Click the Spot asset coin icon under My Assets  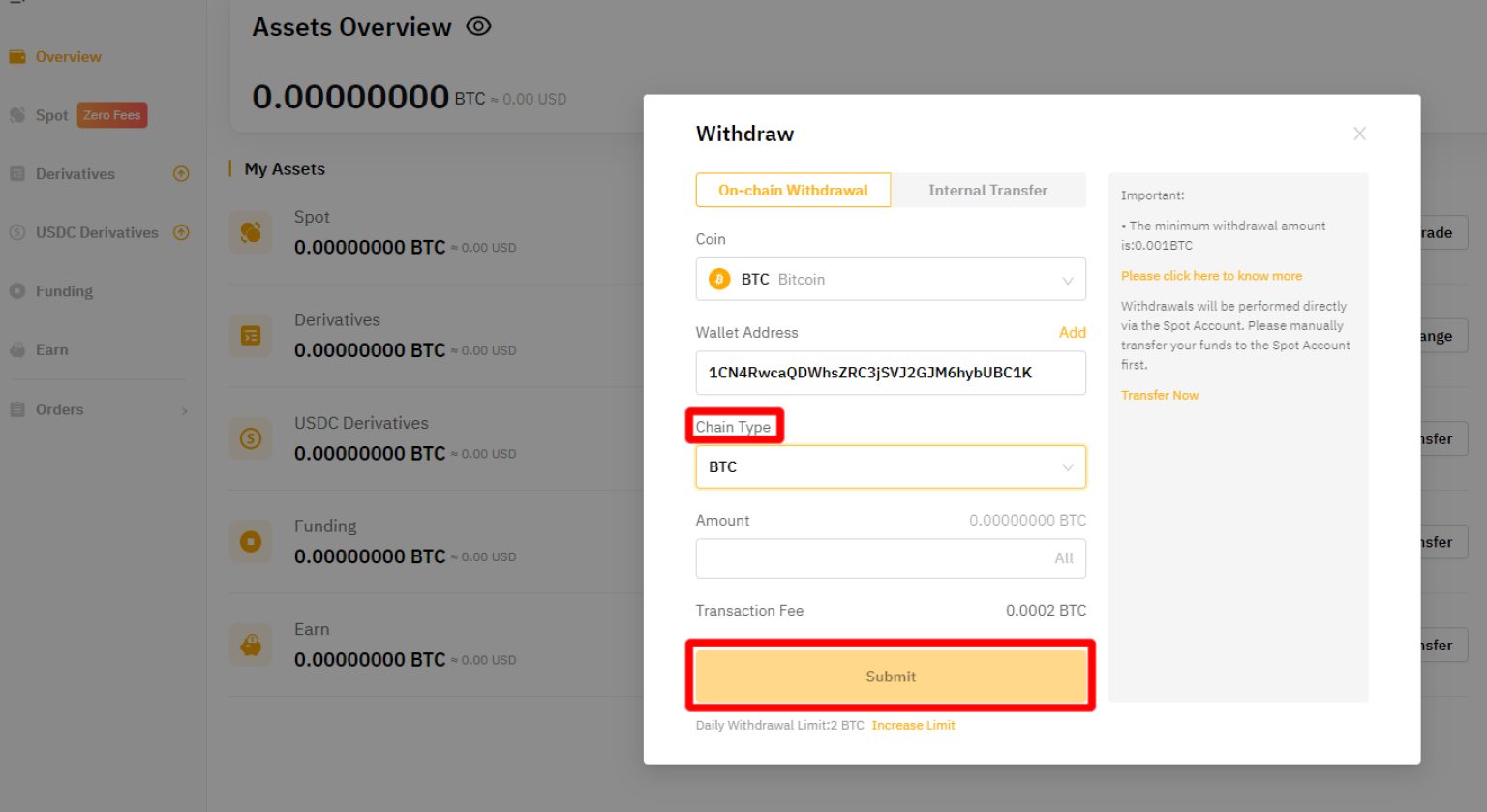coord(251,232)
